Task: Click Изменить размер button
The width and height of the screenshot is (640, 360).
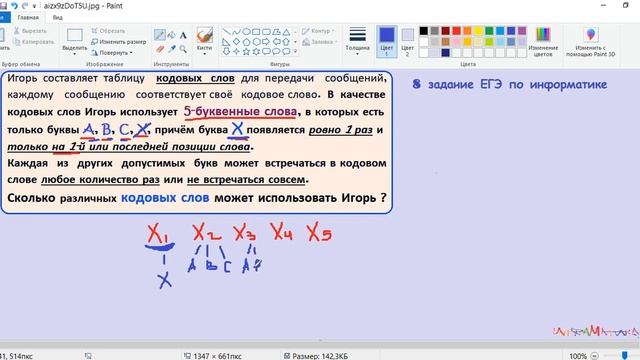Action: [x=118, y=42]
